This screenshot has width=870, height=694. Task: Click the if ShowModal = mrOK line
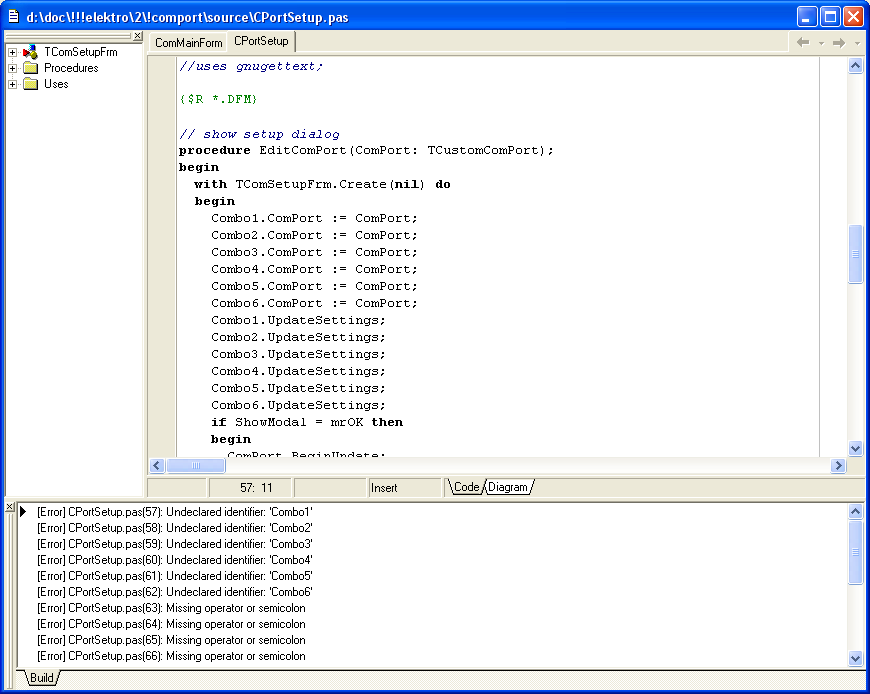307,422
